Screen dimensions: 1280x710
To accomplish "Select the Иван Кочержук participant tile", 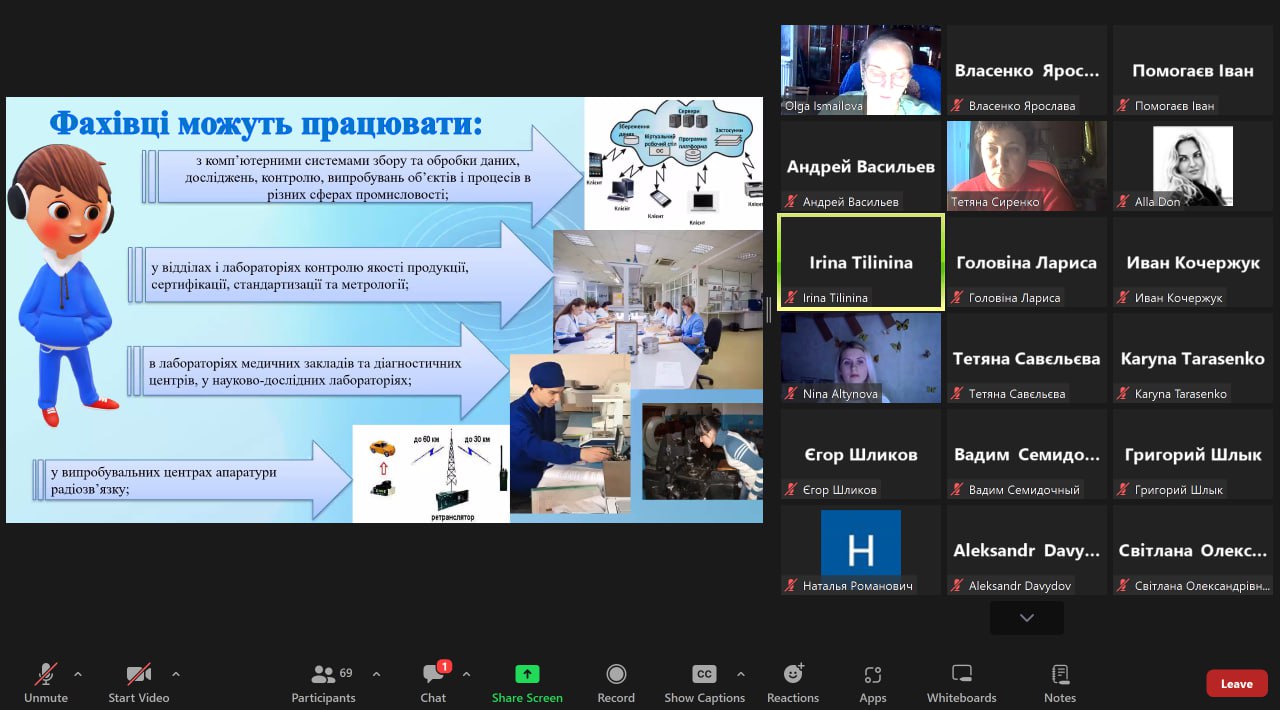I will coord(1193,262).
